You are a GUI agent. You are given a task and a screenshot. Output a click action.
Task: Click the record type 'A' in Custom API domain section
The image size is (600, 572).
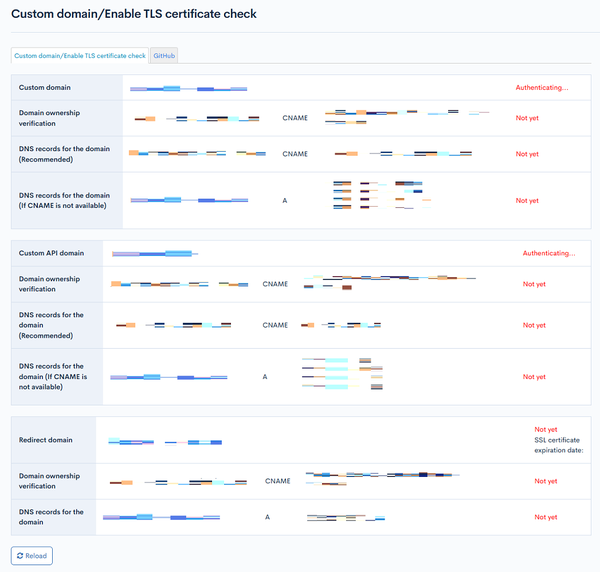[x=265, y=377]
